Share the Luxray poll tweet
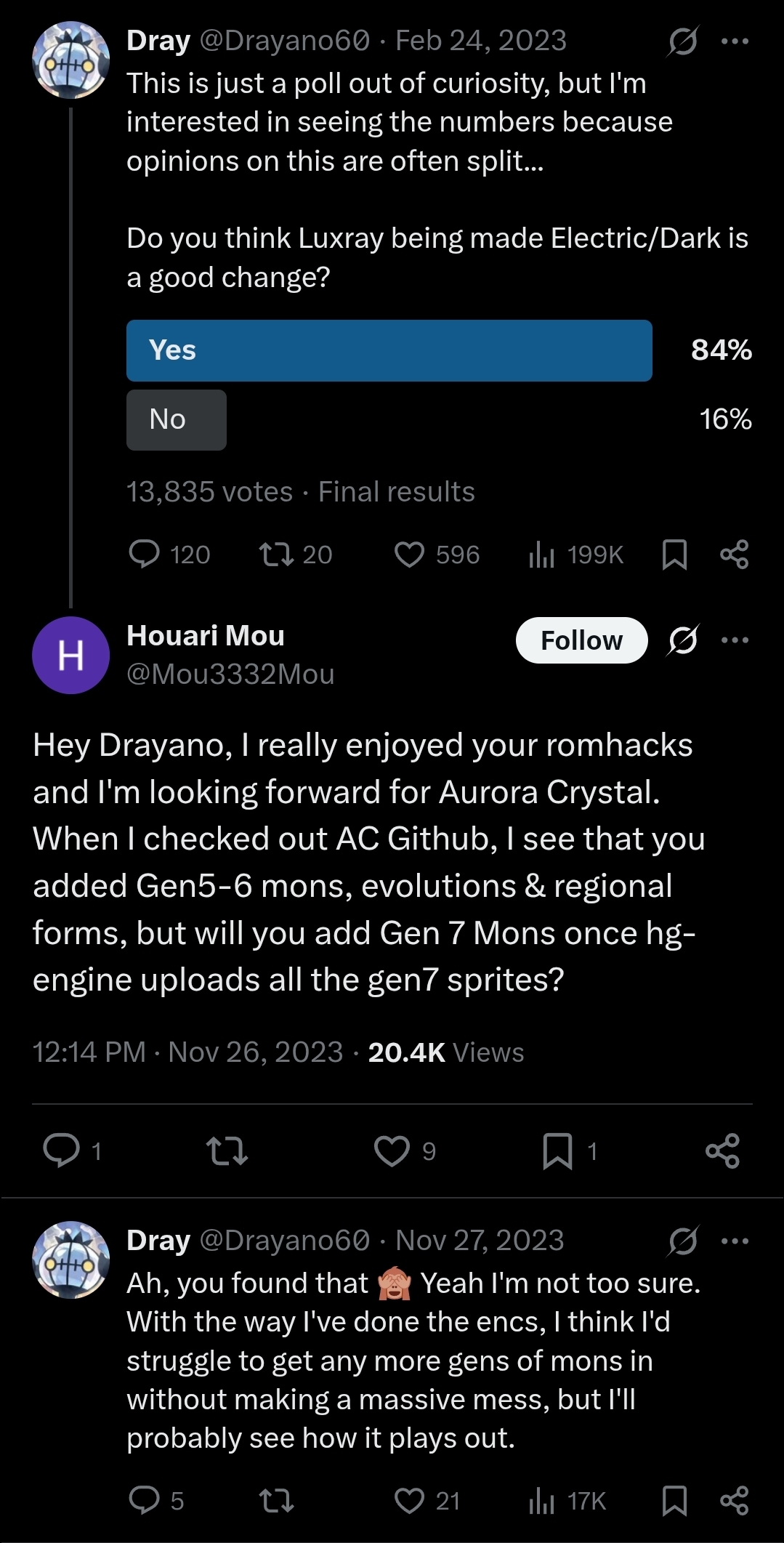This screenshot has height=1543, width=784. pos(734,555)
